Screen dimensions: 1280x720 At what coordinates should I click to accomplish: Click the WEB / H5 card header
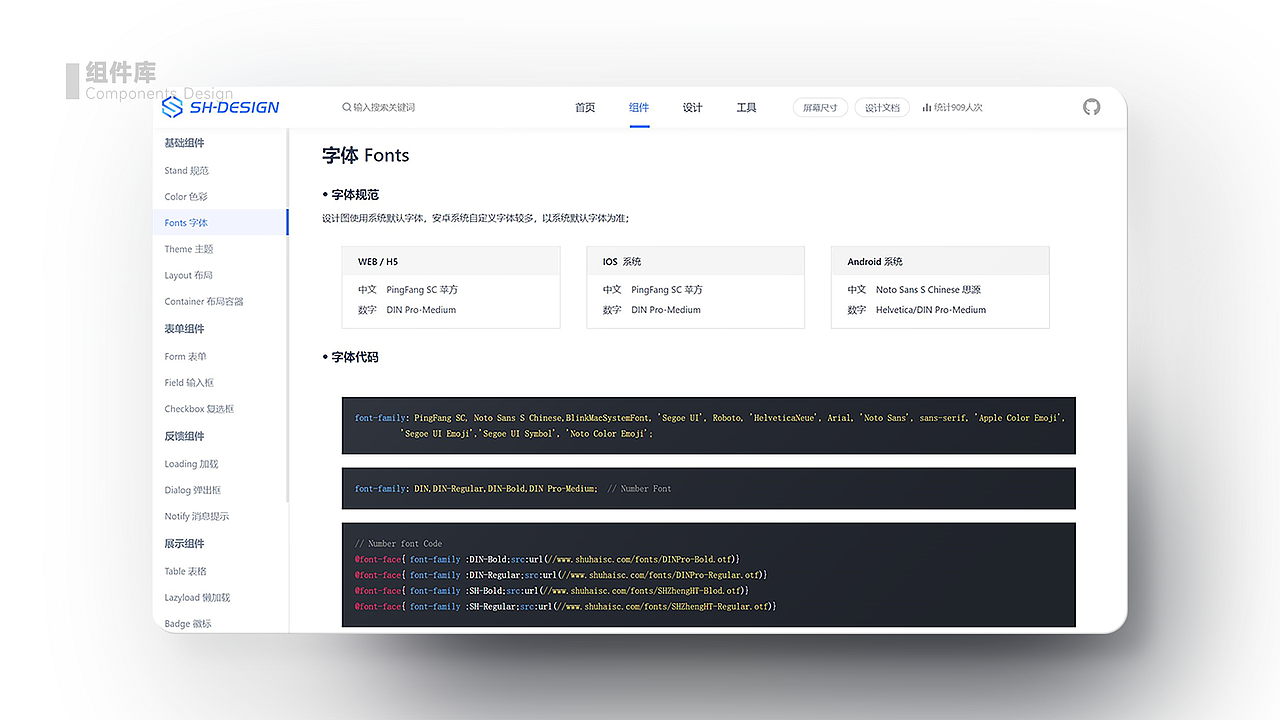coord(451,261)
